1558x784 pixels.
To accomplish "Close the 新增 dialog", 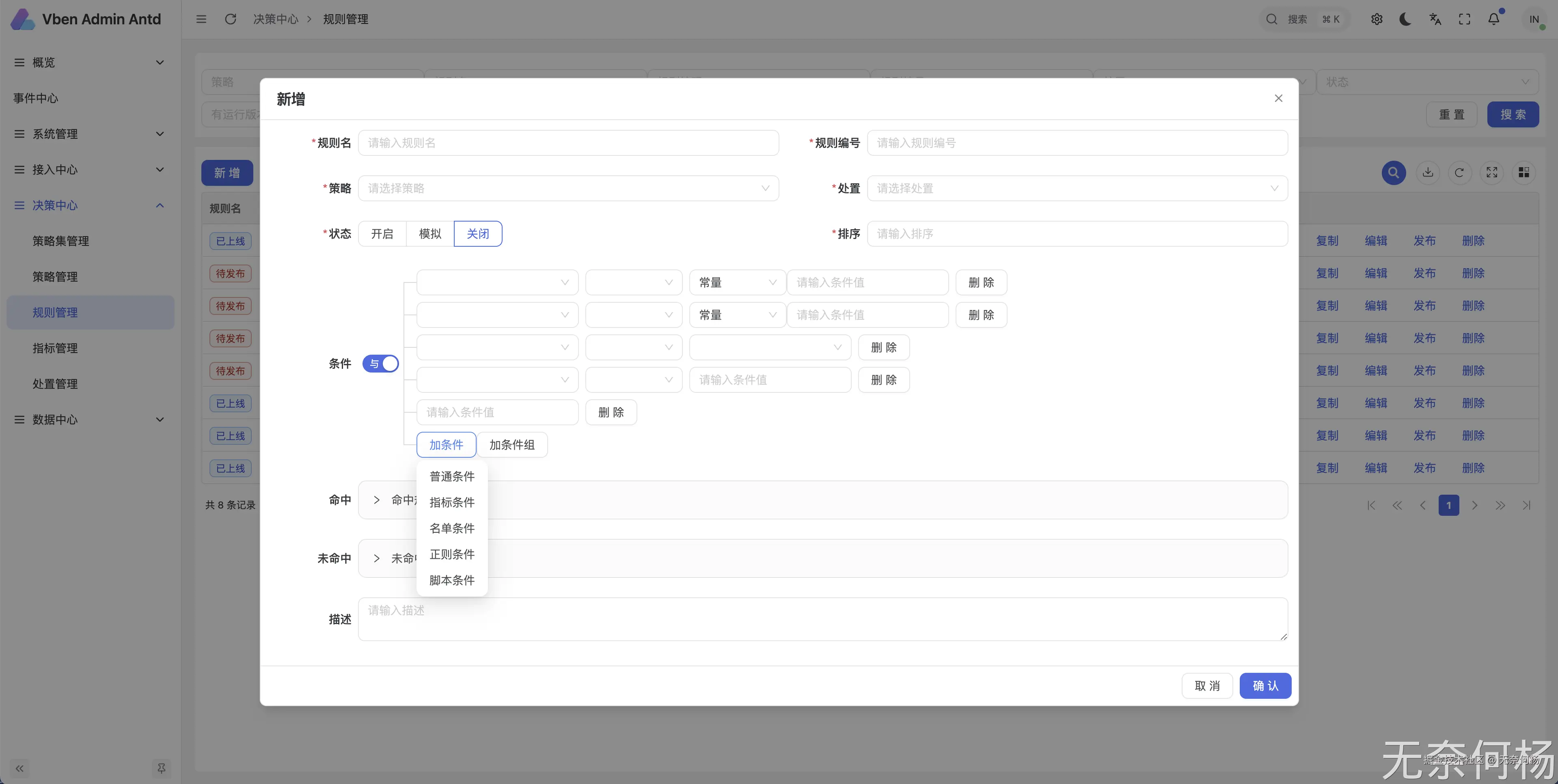I will tap(1279, 99).
